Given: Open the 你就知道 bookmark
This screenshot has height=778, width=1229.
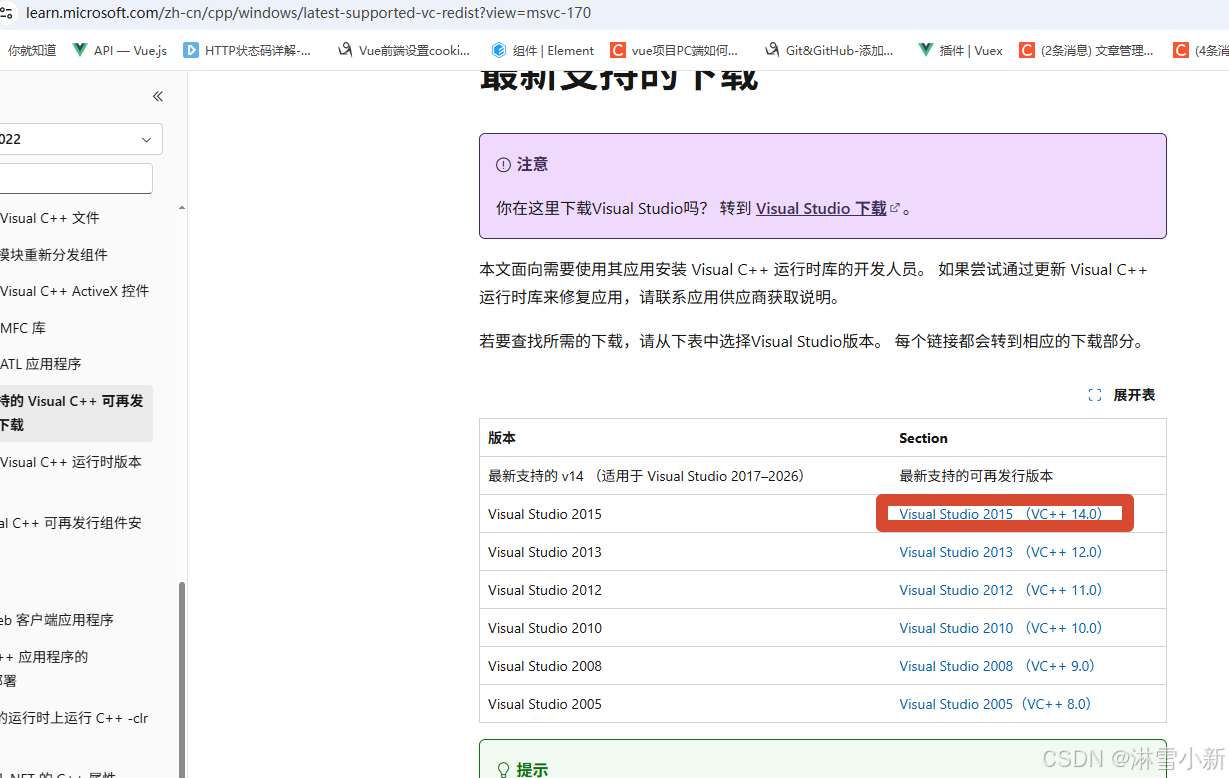Looking at the screenshot, I should (30, 50).
